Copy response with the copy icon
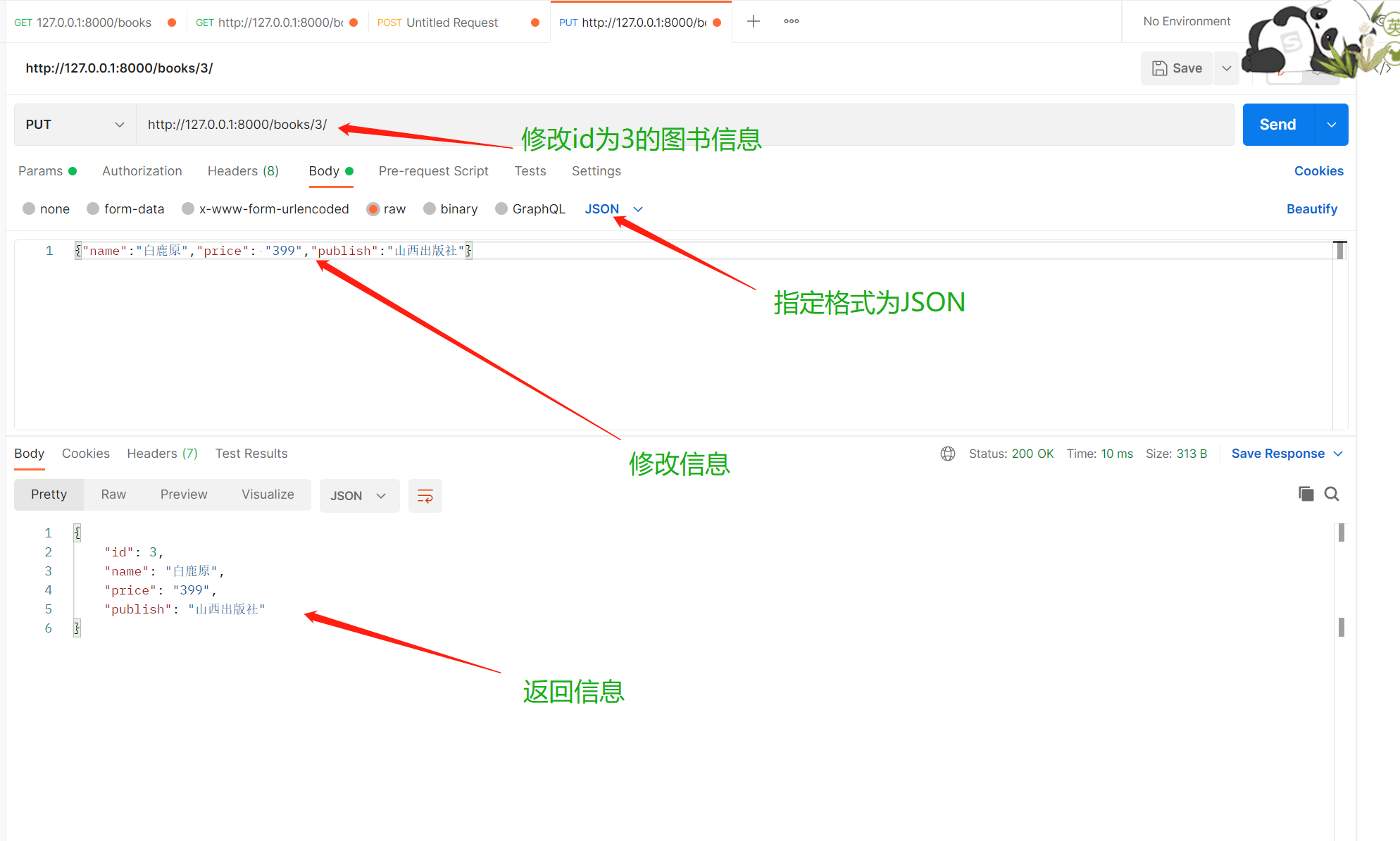Image resolution: width=1400 pixels, height=841 pixels. tap(1306, 494)
